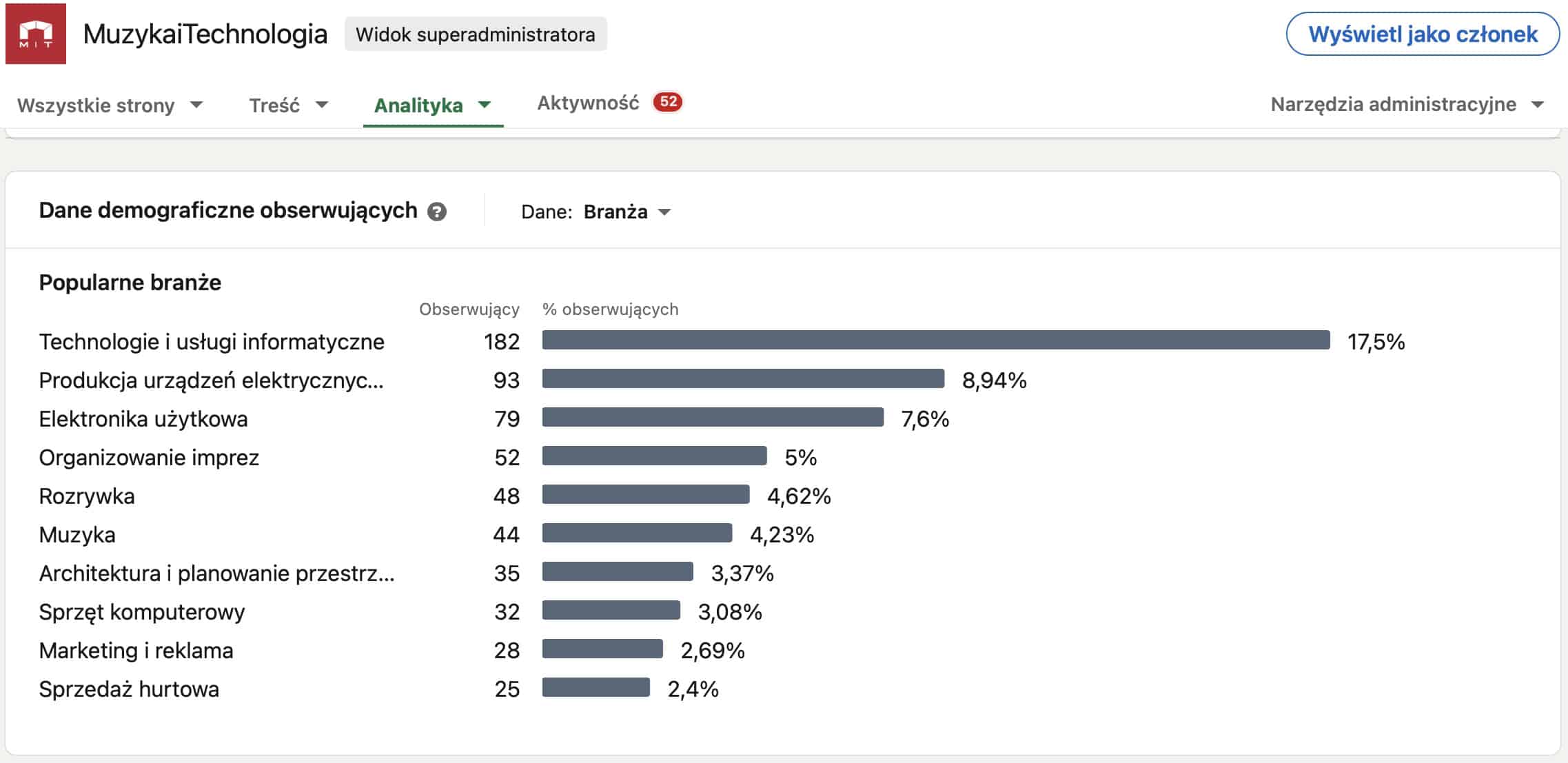The image size is (1568, 763).
Task: Open the Wszystkie strony dropdown
Action: [x=110, y=105]
